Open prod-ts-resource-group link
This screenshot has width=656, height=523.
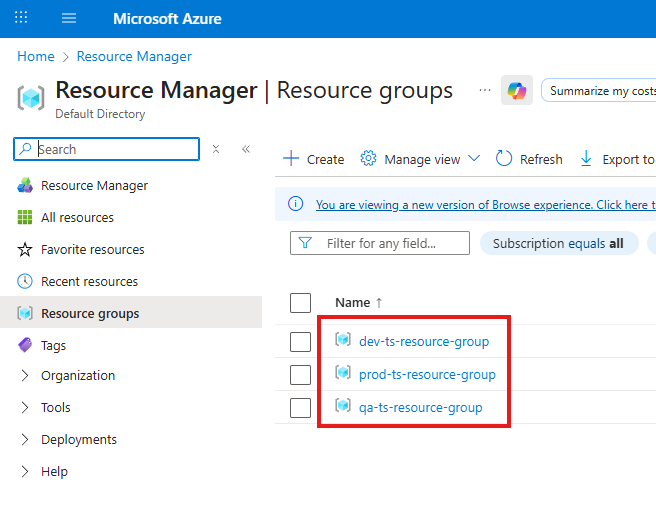coord(427,374)
